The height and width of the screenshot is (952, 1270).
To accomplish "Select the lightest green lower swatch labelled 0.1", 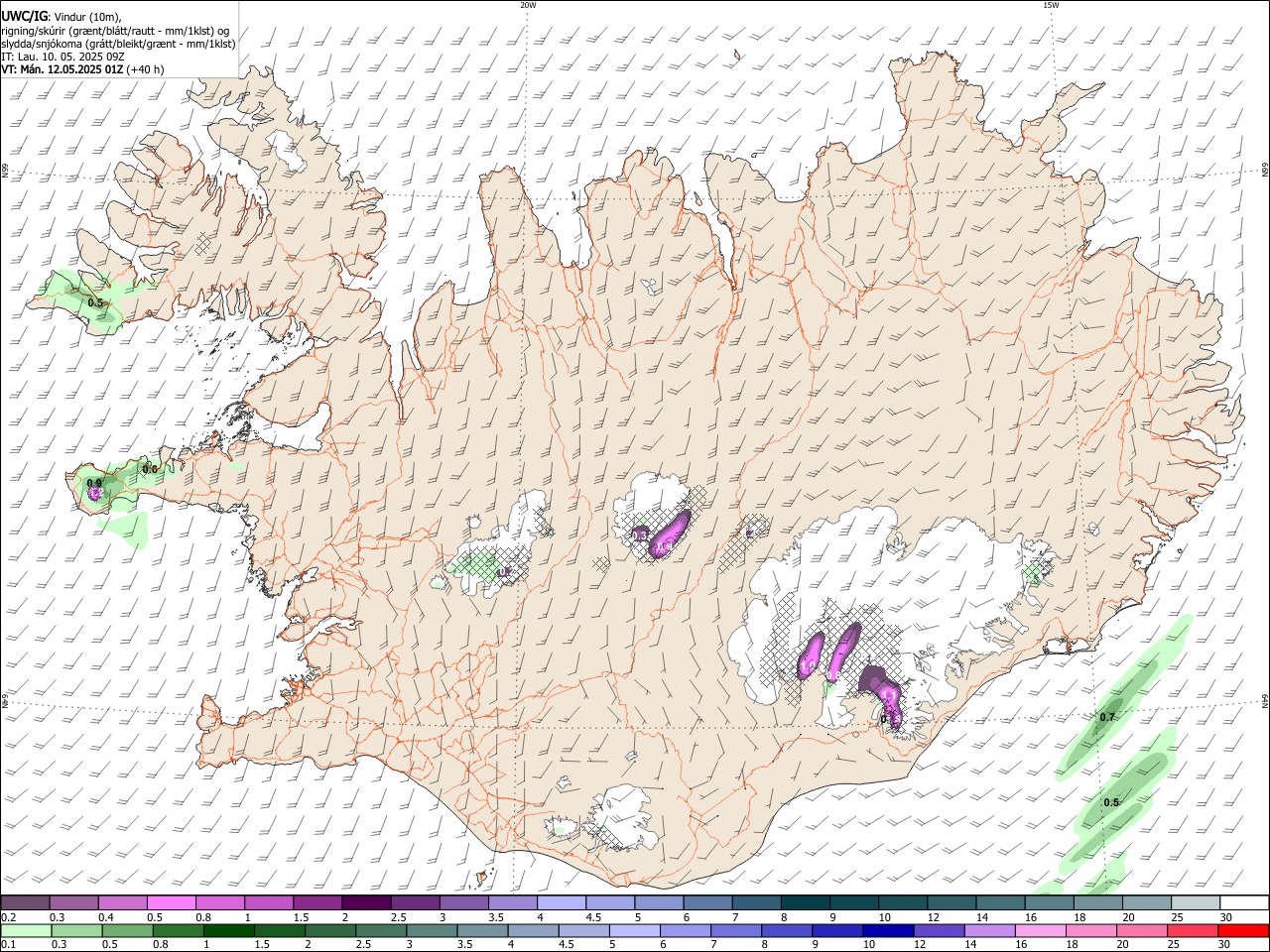I will coord(26,930).
